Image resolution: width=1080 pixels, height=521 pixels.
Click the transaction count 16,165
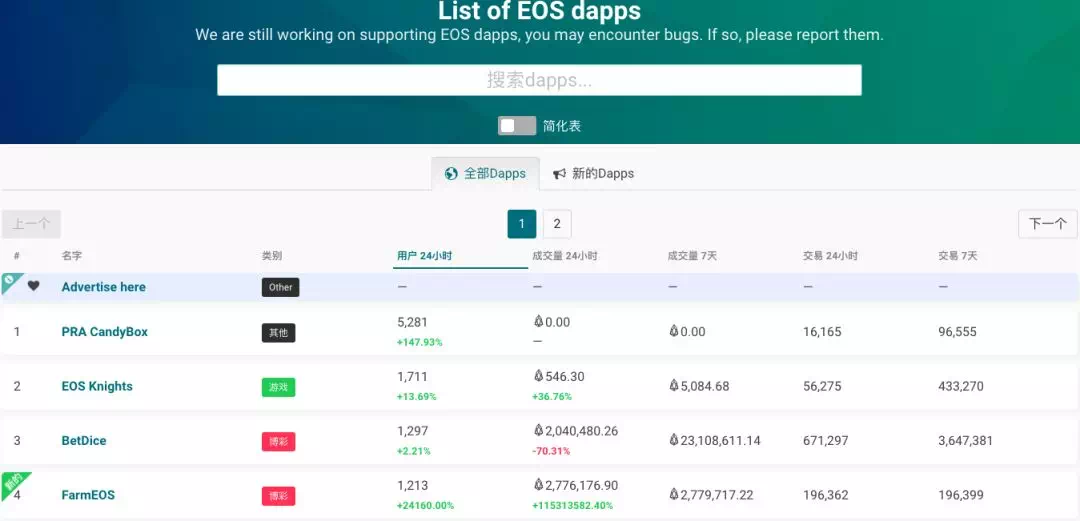[822, 331]
